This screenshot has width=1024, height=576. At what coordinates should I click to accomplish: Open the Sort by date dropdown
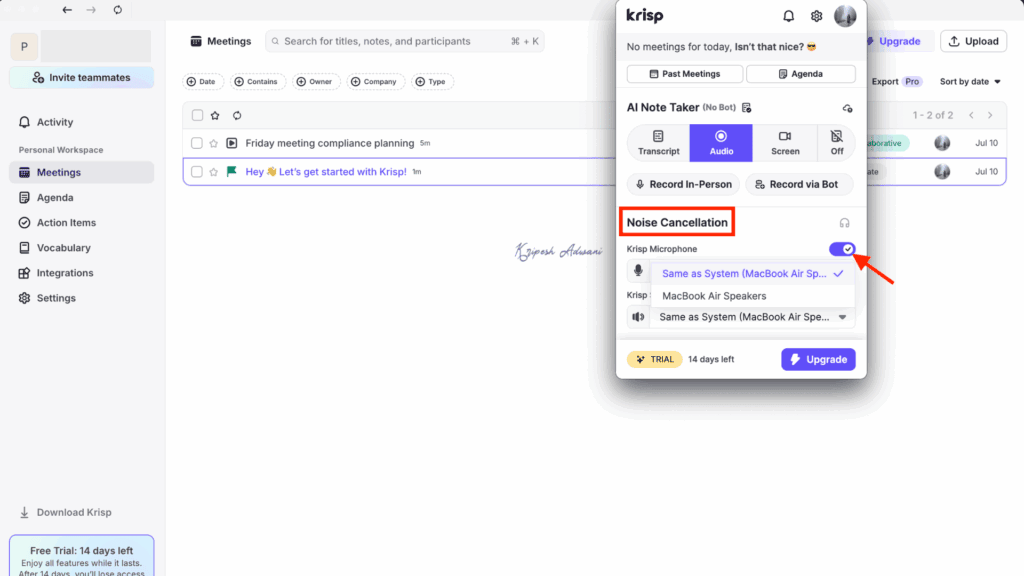click(966, 81)
